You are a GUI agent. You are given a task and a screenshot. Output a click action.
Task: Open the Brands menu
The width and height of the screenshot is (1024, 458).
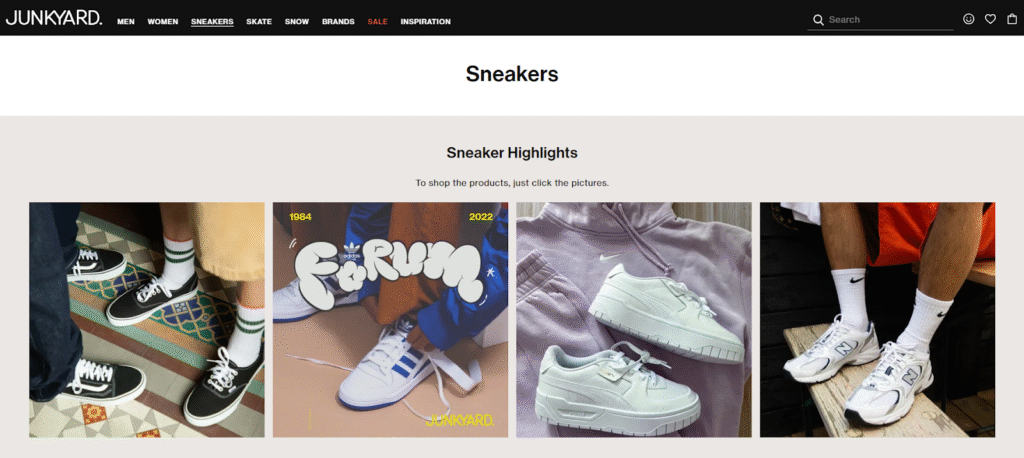[338, 22]
